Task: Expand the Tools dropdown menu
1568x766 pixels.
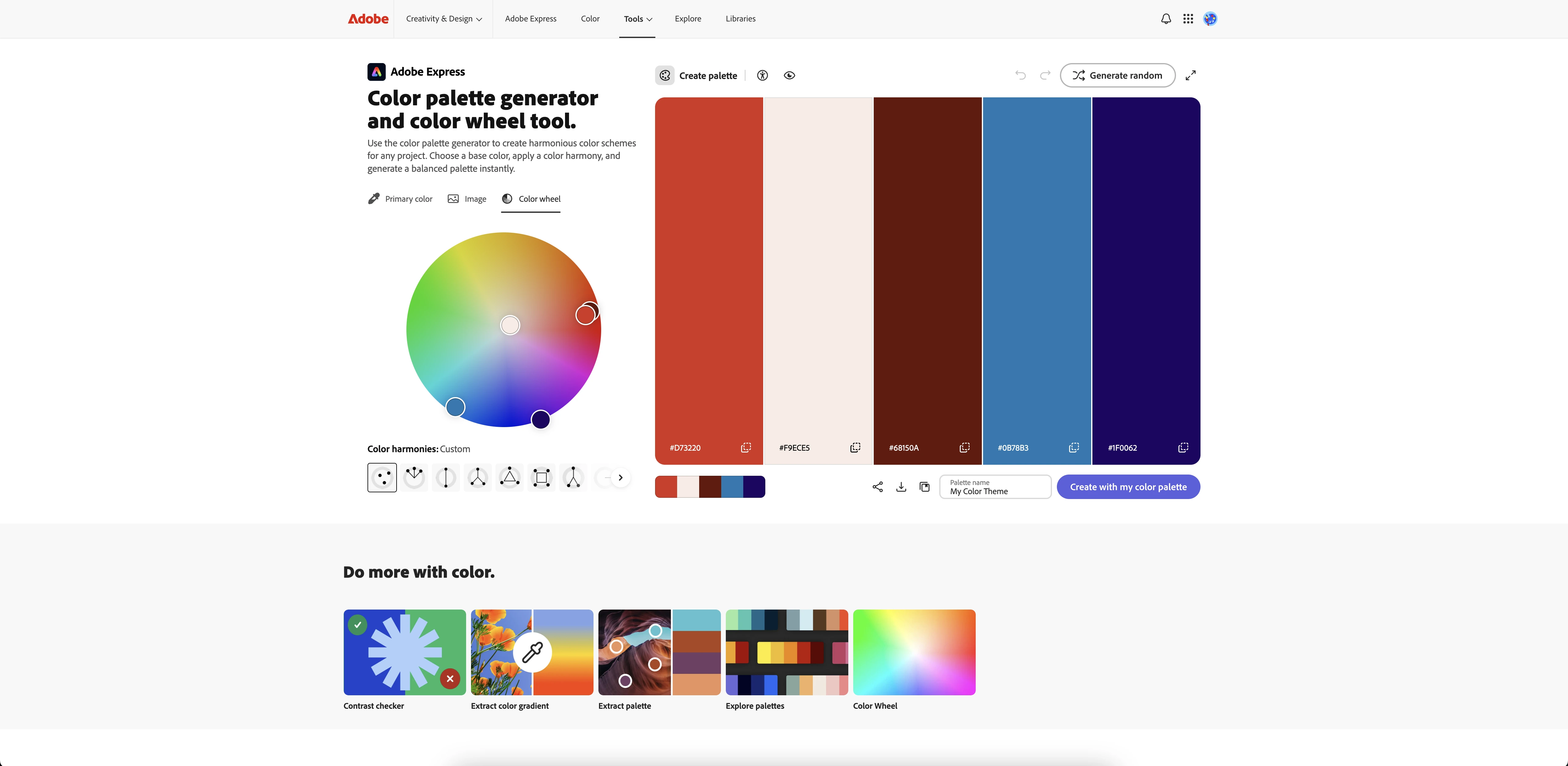Action: 637,19
